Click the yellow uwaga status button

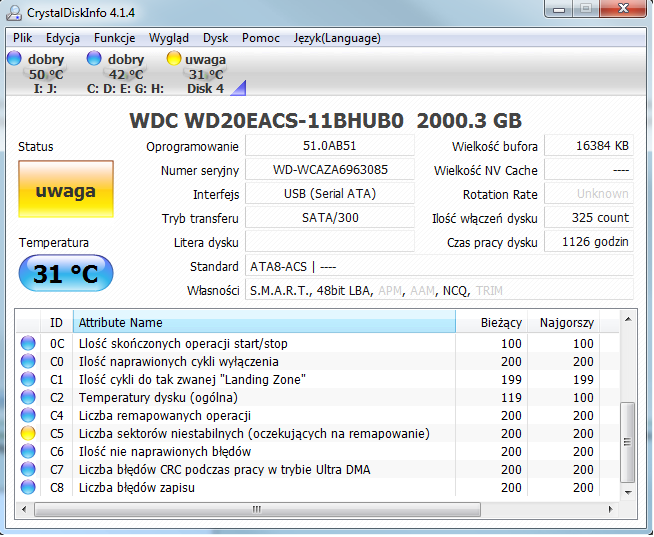(66, 189)
